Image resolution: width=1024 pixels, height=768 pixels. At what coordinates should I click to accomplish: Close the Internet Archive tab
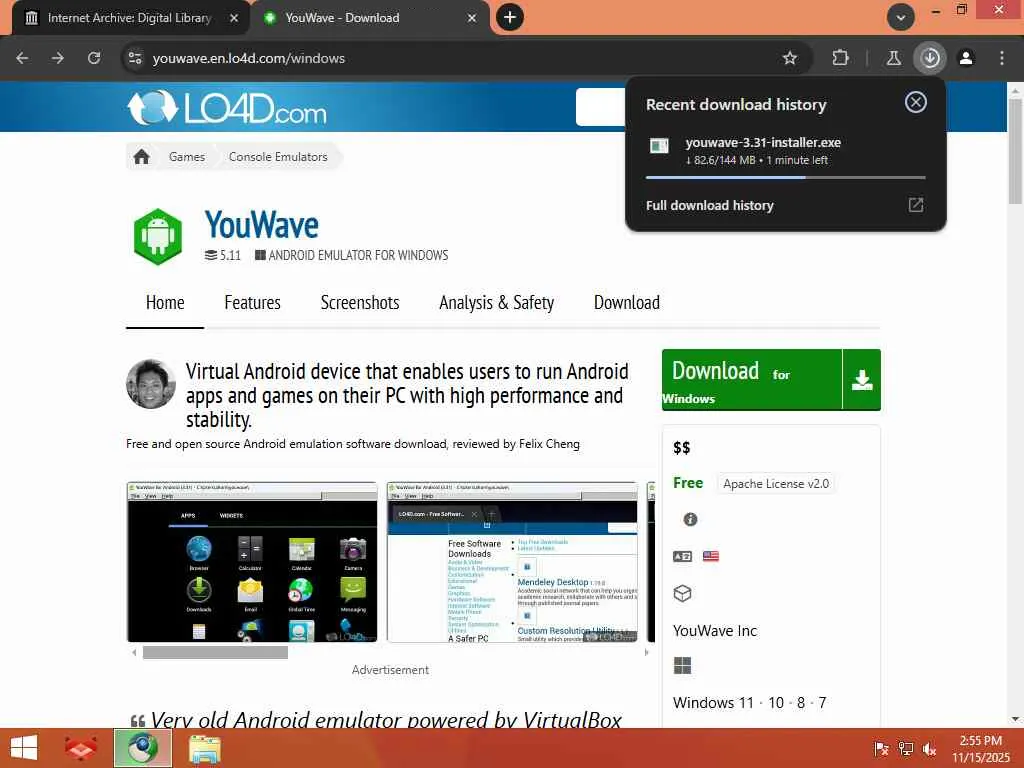pos(234,18)
